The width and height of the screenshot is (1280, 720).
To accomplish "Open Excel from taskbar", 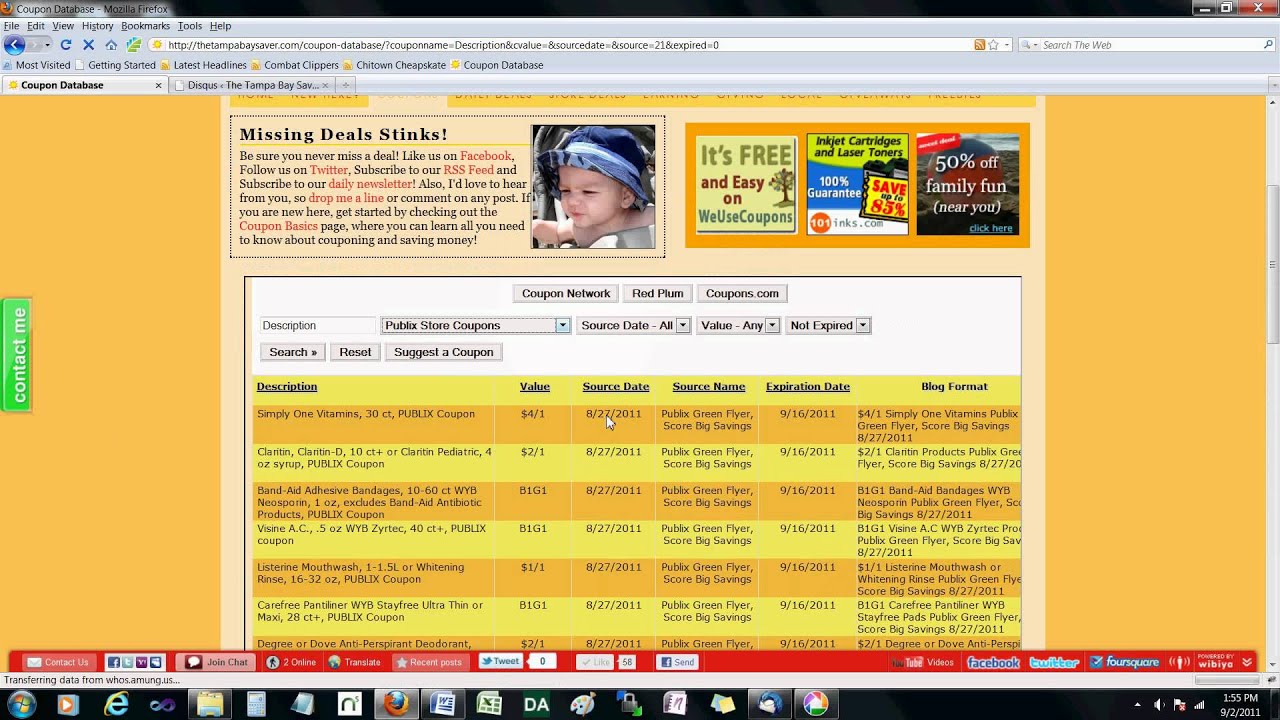I will 489,704.
